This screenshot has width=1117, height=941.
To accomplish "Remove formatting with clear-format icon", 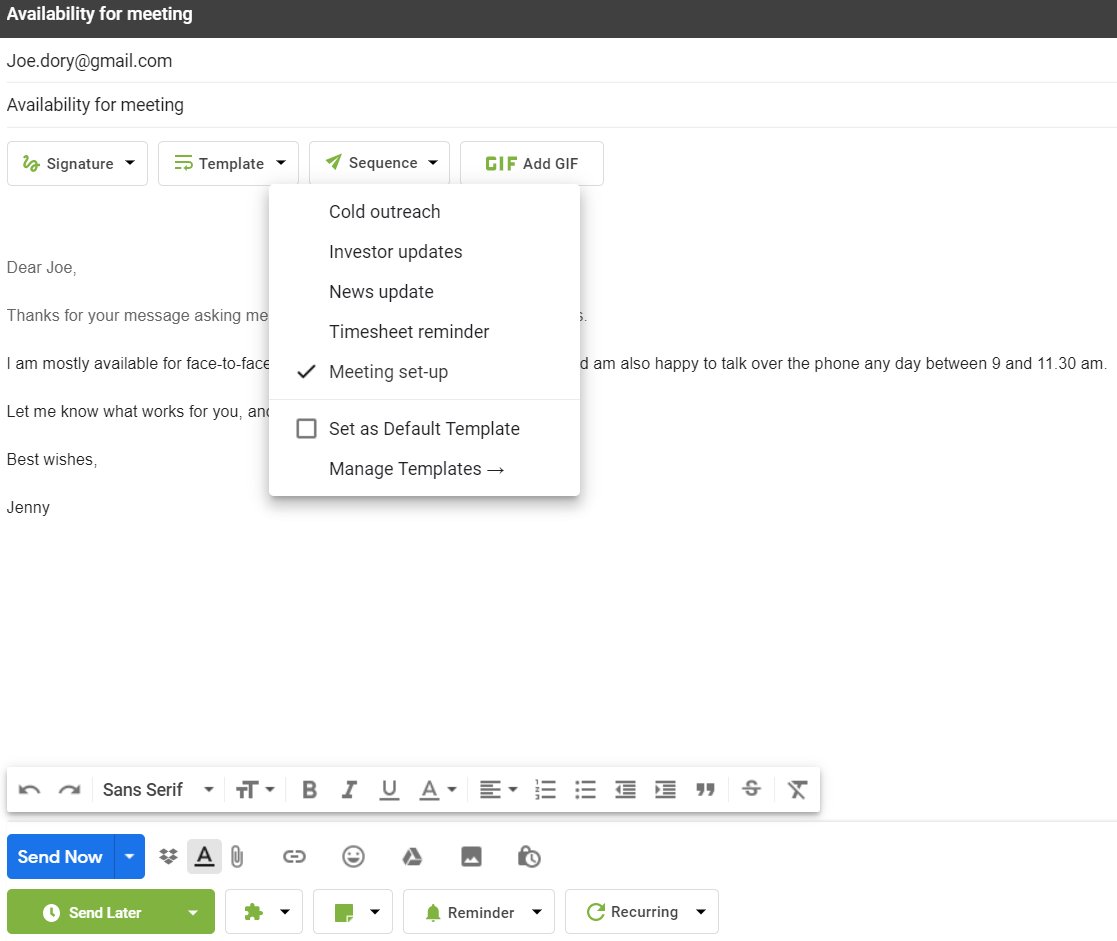I will coord(797,790).
